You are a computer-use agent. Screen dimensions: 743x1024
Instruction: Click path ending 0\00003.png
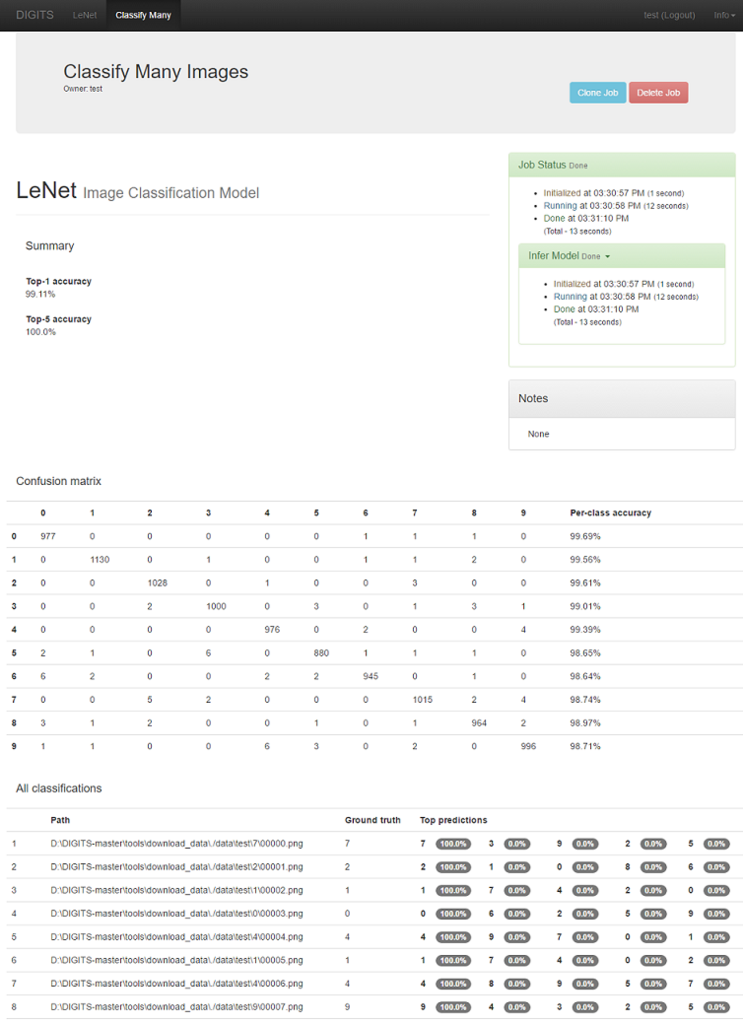pyautogui.click(x=177, y=914)
